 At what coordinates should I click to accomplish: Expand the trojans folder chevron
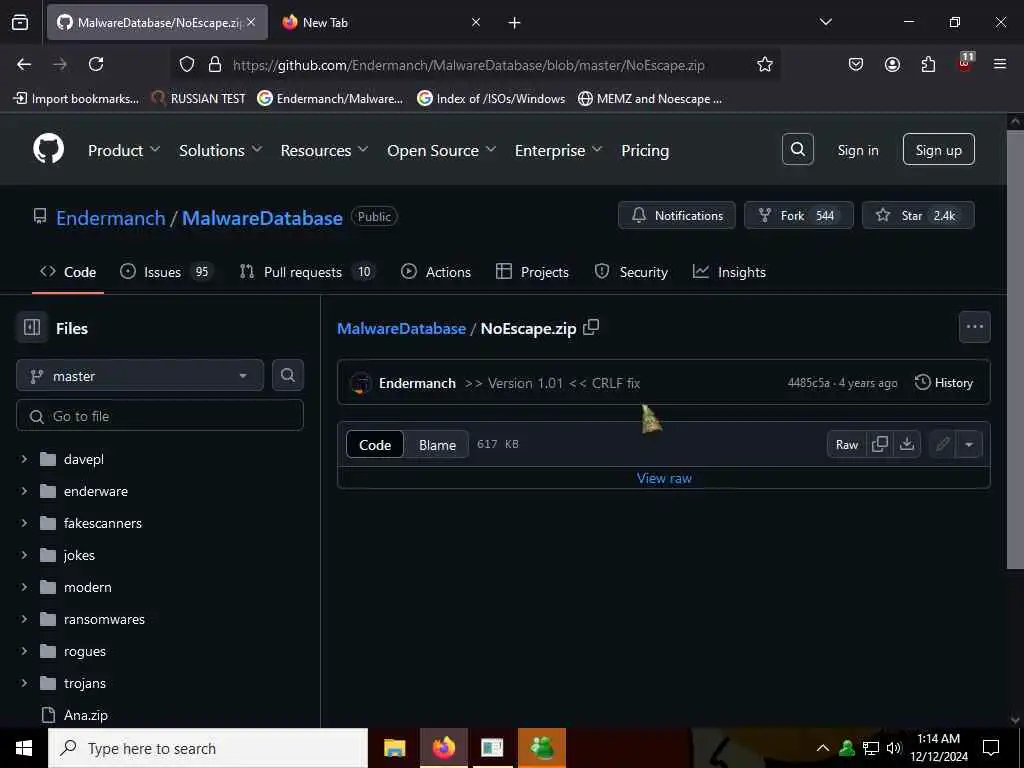[24, 683]
